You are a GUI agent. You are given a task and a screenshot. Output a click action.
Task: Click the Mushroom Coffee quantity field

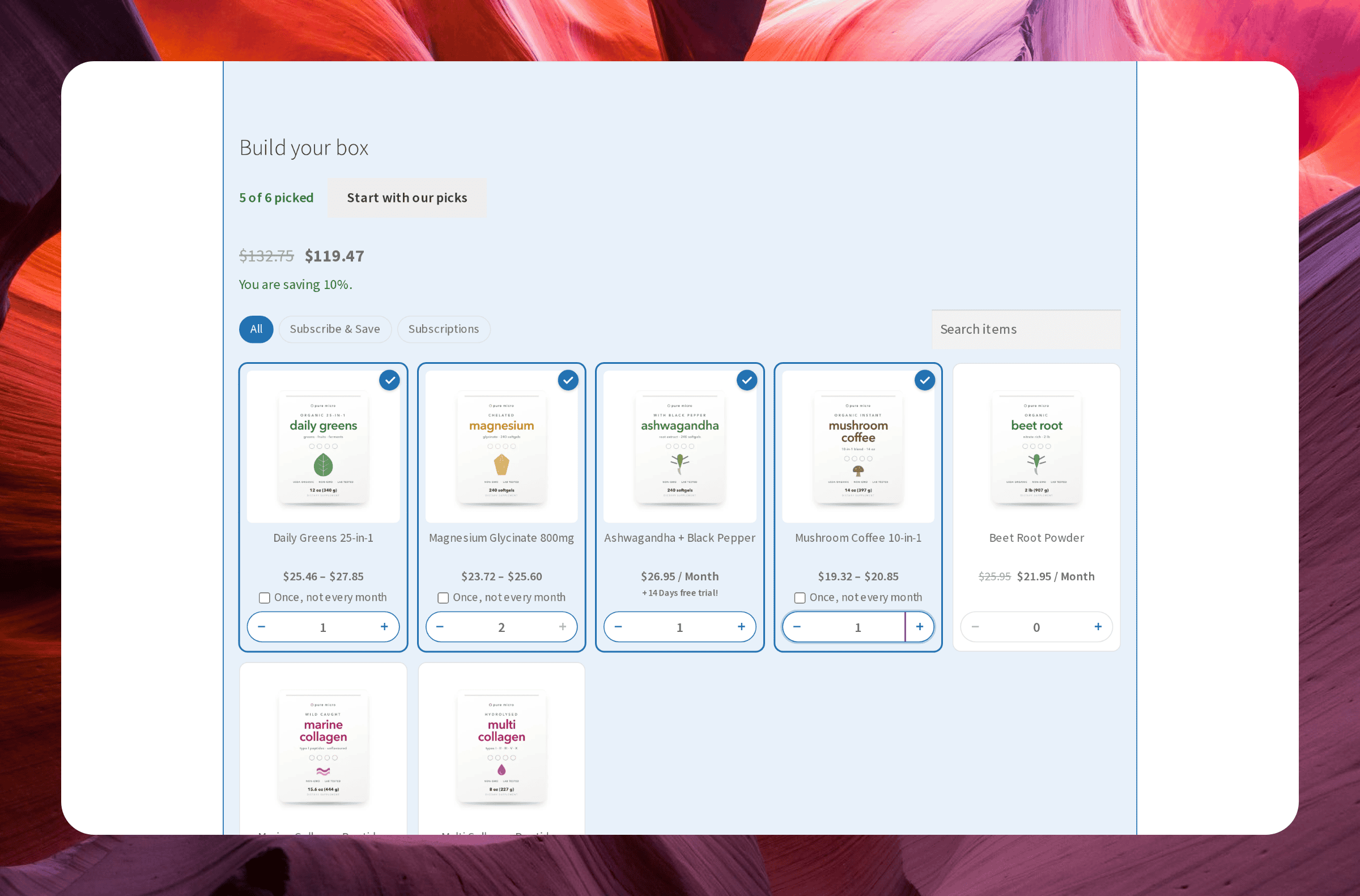858,627
